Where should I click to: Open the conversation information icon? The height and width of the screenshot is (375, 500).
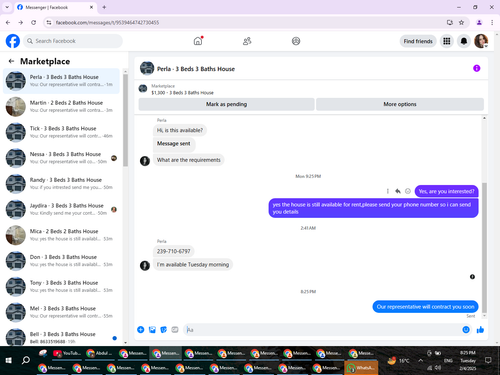click(x=477, y=68)
